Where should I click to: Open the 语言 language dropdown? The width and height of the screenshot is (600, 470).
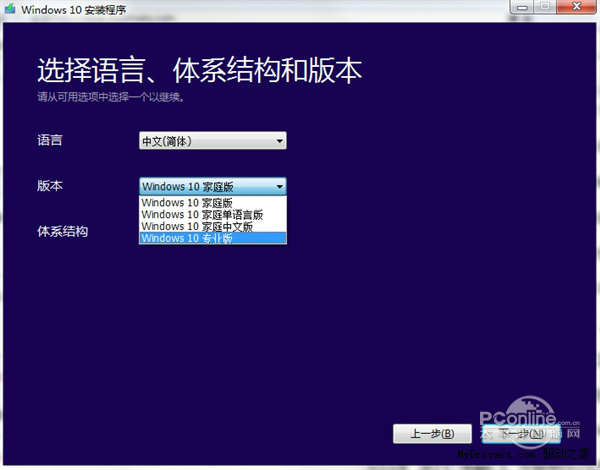click(x=212, y=141)
